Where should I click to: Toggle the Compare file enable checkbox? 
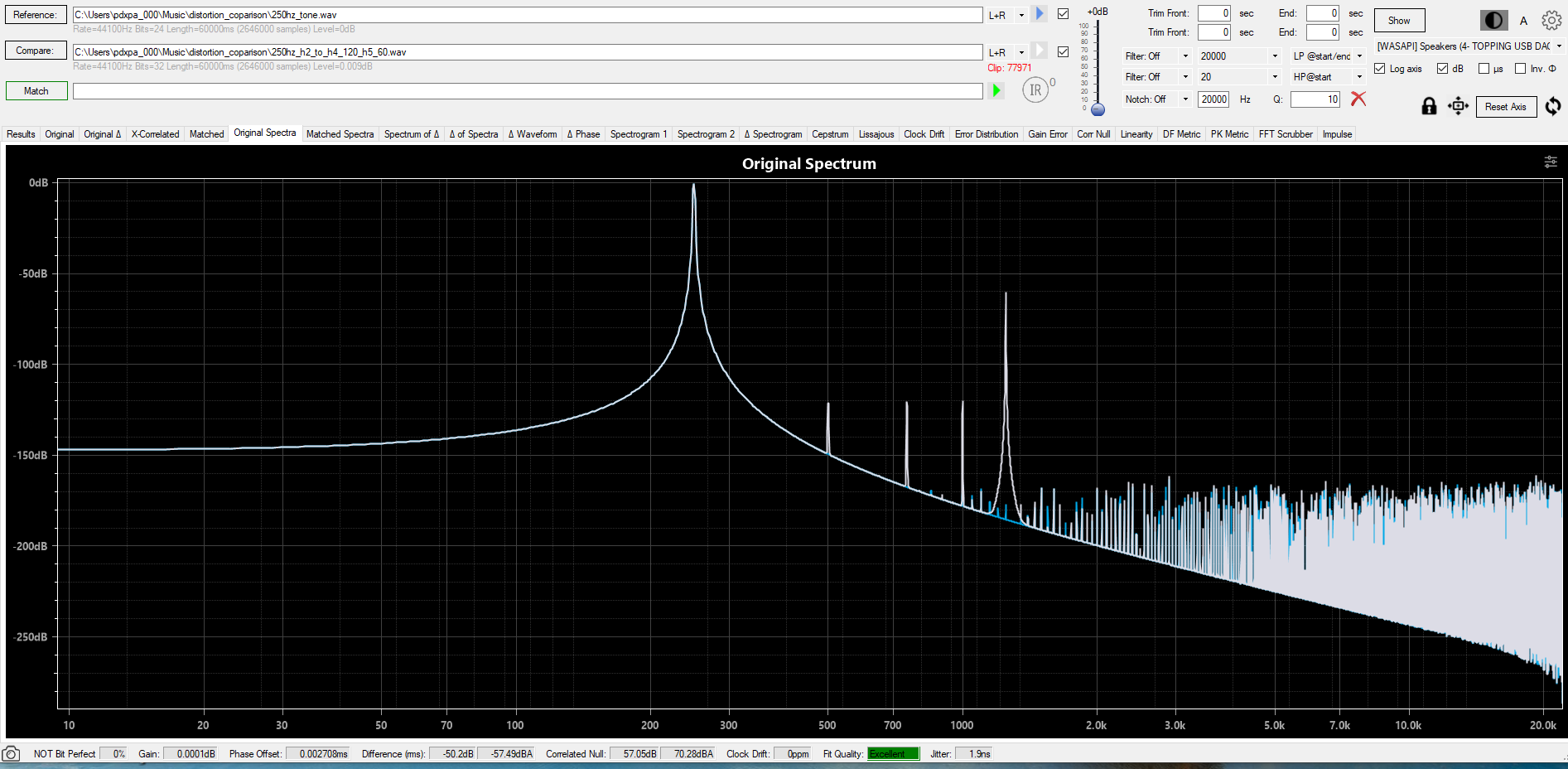(1064, 51)
